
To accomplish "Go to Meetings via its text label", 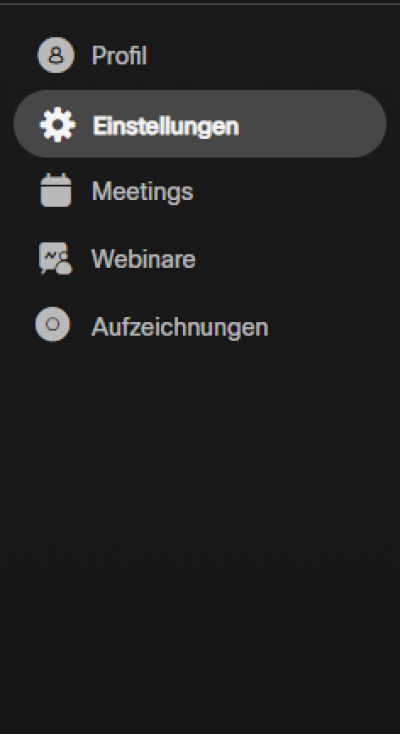I will click(x=142, y=191).
